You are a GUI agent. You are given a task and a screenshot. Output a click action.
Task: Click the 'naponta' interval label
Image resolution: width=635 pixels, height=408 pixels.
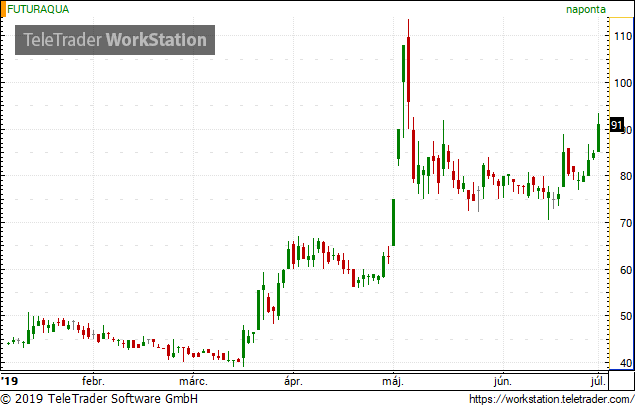(586, 9)
